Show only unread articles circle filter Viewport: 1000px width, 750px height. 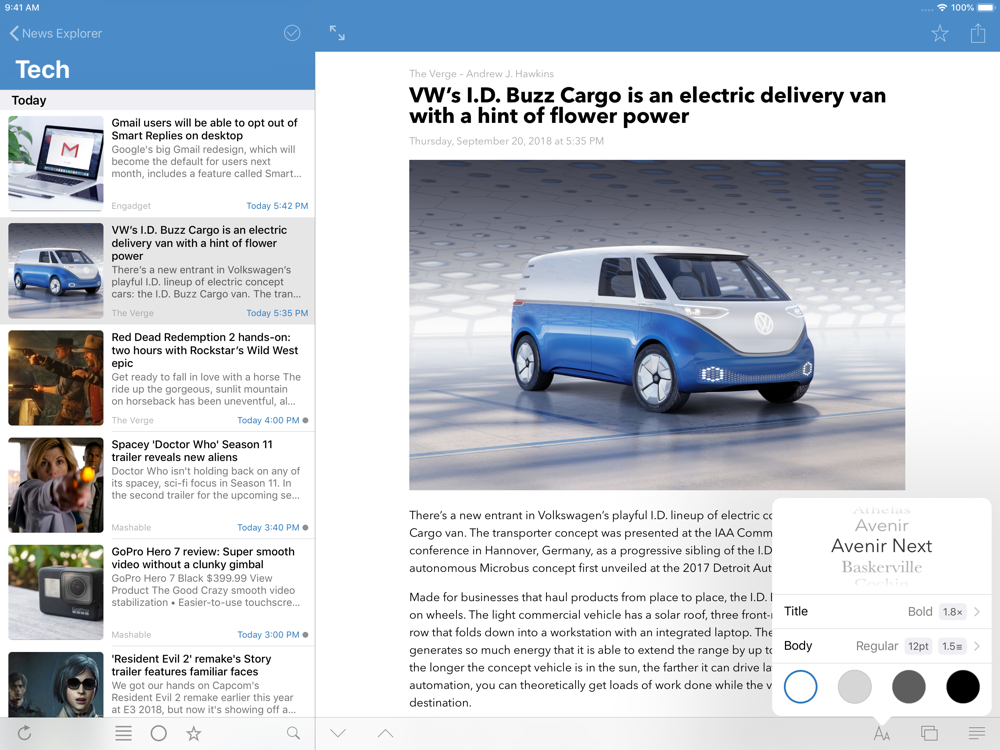[x=159, y=733]
